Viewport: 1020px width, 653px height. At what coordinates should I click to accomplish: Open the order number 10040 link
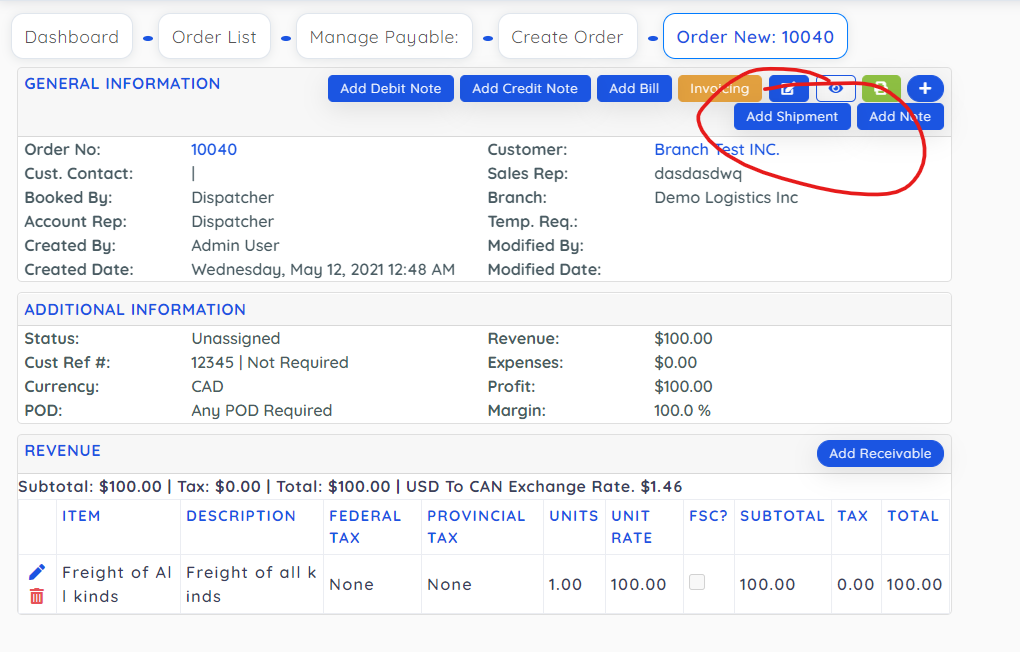[x=214, y=150]
